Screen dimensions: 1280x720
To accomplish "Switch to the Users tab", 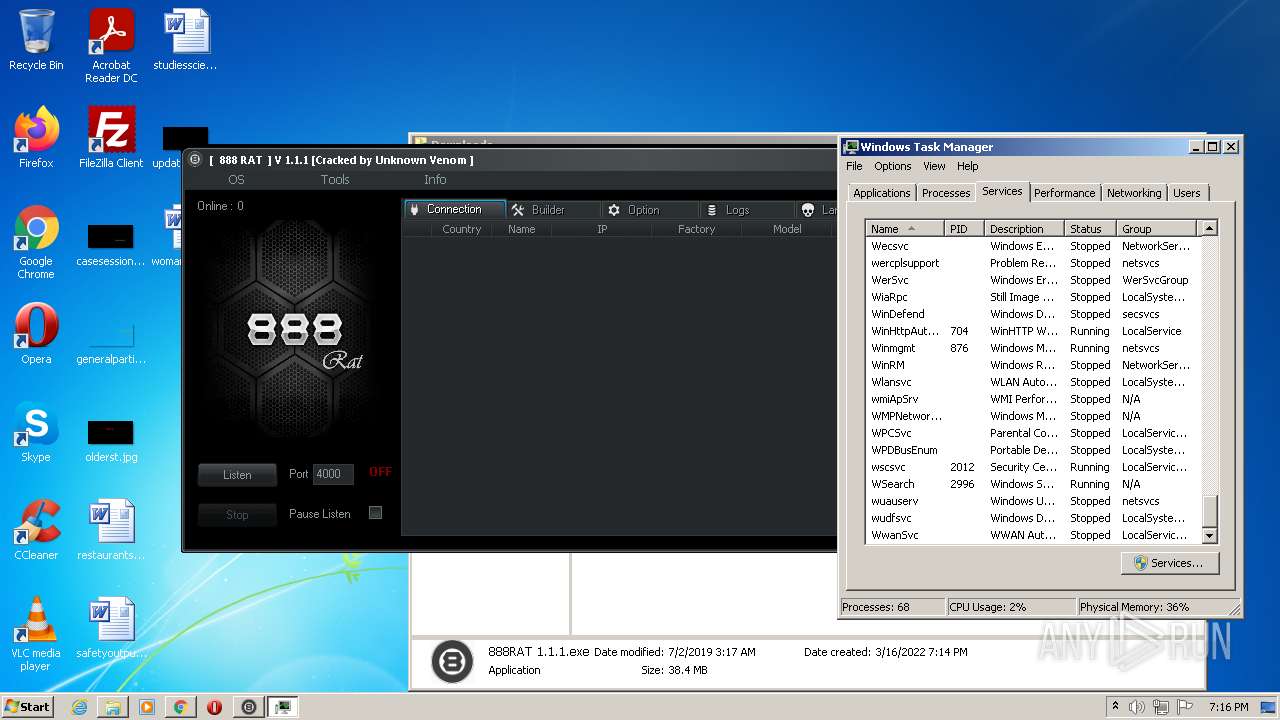I will tap(1187, 193).
